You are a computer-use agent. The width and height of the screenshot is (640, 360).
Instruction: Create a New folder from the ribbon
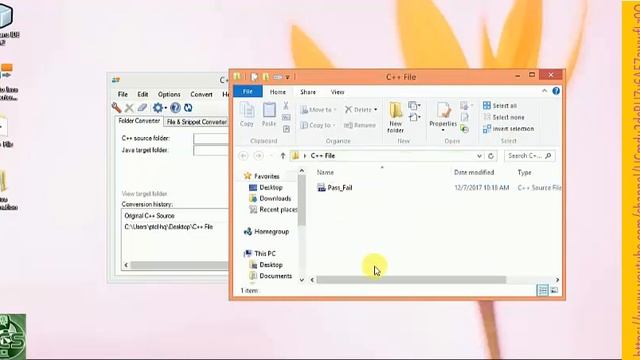(x=396, y=118)
